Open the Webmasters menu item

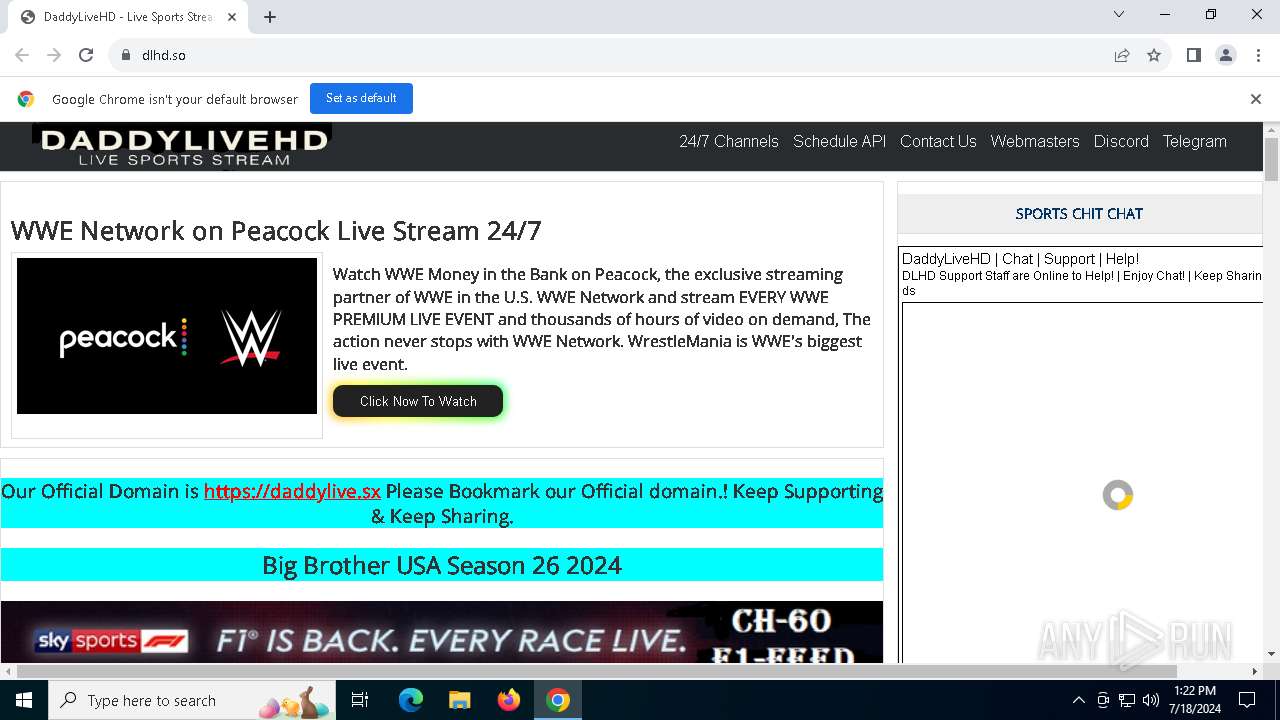click(1035, 141)
